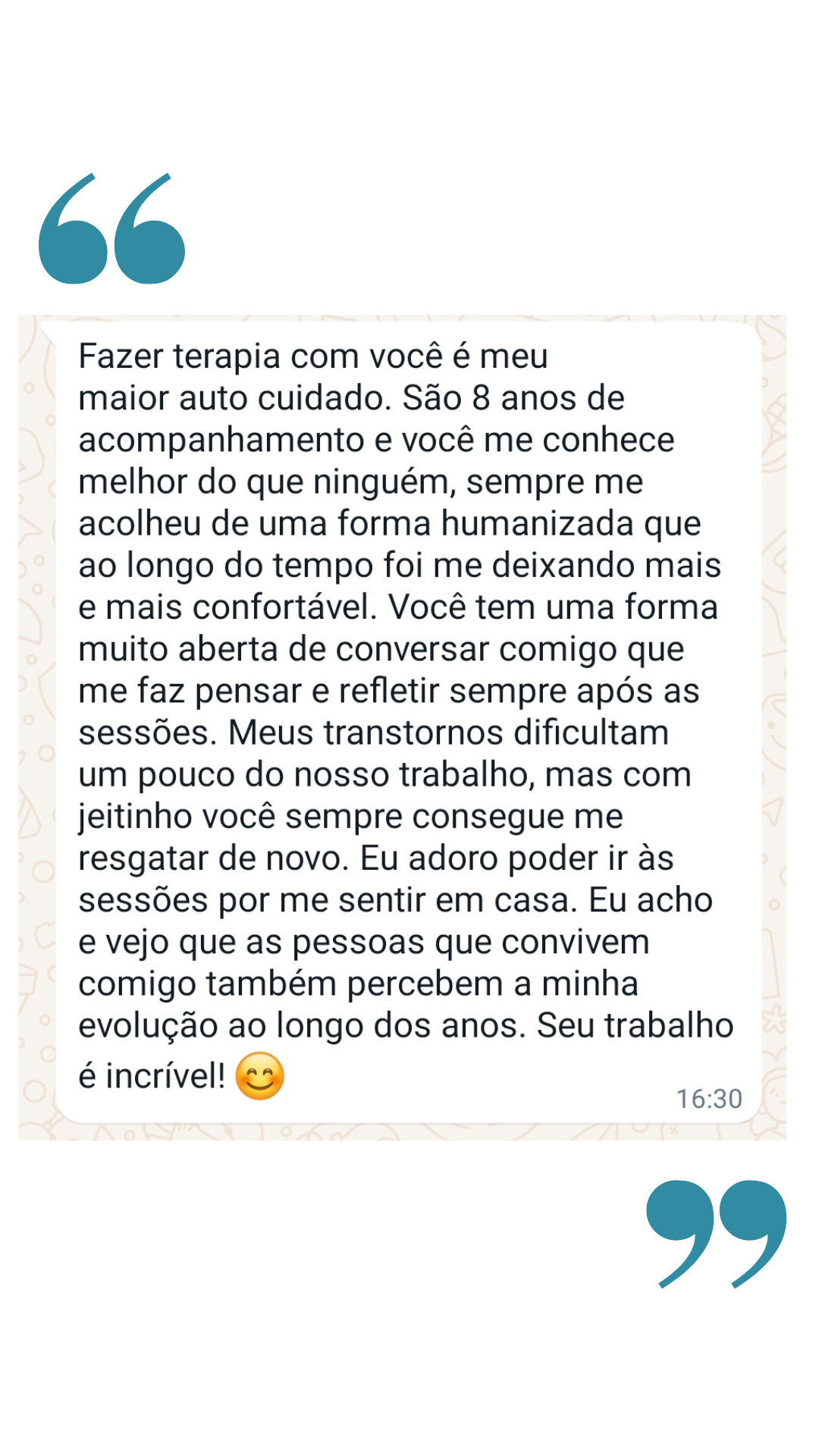The width and height of the screenshot is (819, 1456).
Task: Click the first line "Fazer terapia com você é meu"
Action: [x=312, y=356]
